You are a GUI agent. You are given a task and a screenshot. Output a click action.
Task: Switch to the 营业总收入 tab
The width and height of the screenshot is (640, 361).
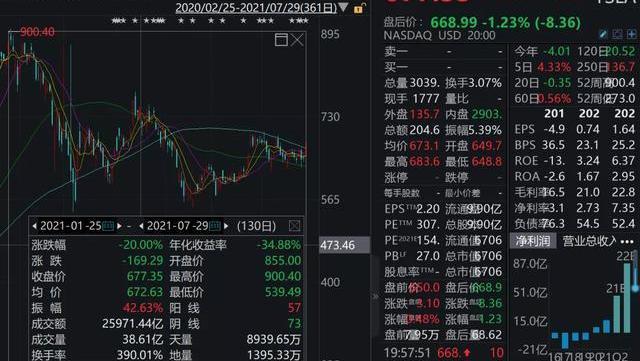click(589, 241)
